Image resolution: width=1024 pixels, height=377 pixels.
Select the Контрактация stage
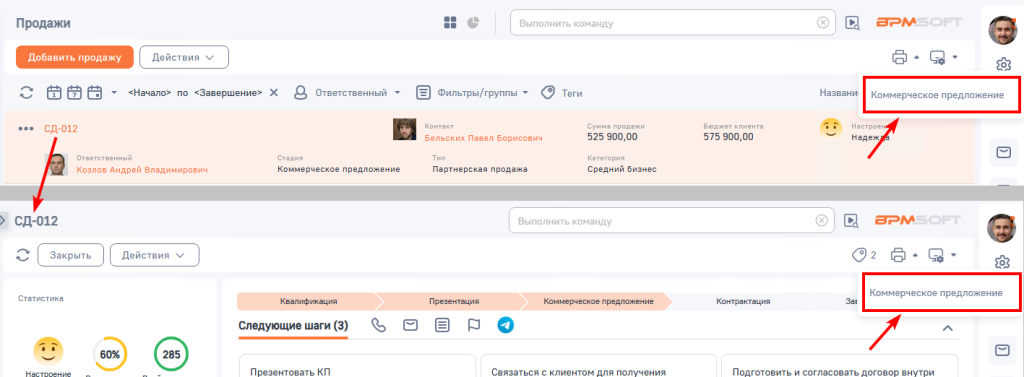(x=743, y=301)
